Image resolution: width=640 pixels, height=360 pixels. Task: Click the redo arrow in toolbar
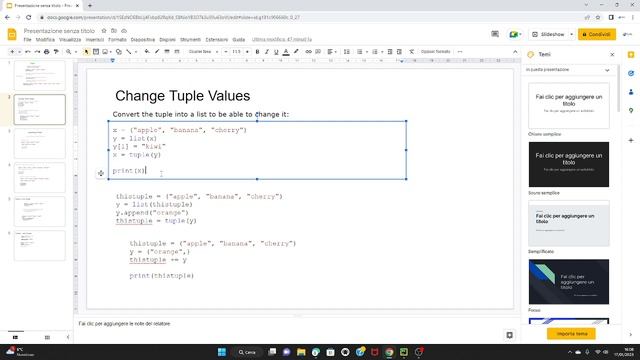click(x=37, y=52)
